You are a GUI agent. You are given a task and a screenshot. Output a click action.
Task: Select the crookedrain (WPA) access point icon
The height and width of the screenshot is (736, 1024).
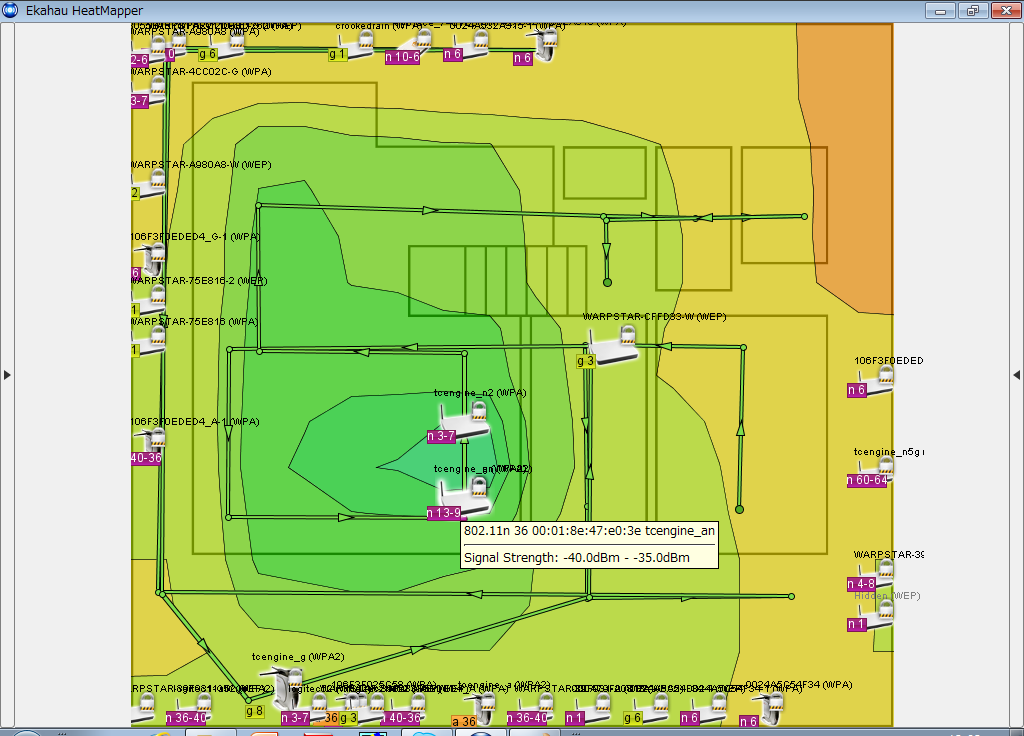pyautogui.click(x=356, y=46)
